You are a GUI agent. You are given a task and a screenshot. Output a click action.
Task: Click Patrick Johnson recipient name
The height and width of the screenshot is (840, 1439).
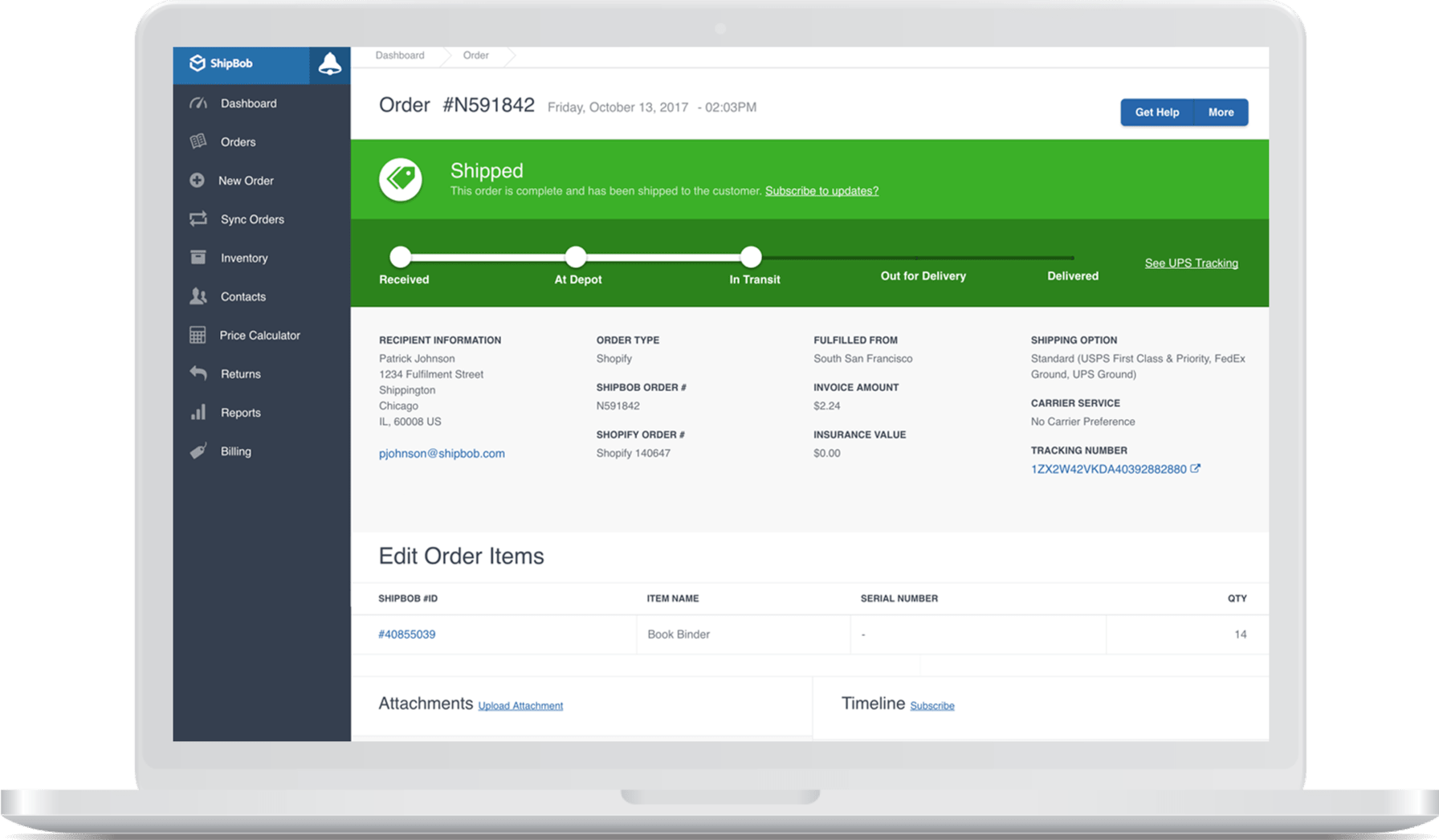point(417,359)
